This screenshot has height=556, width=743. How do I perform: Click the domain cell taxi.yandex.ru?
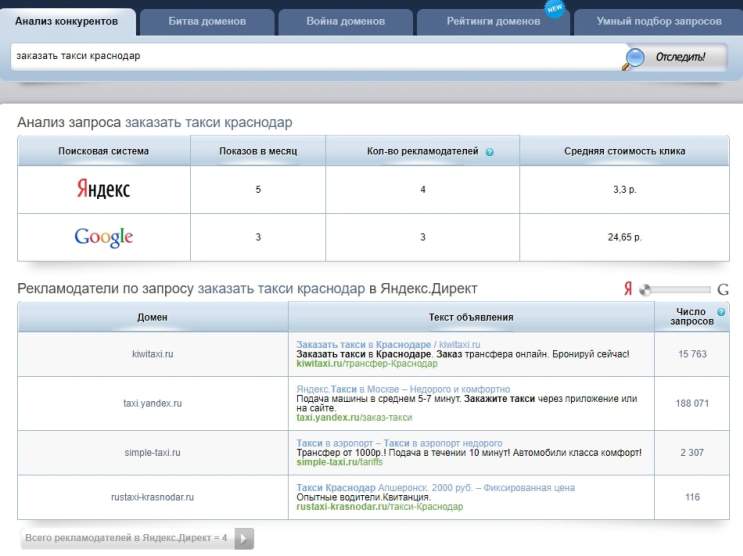point(153,403)
